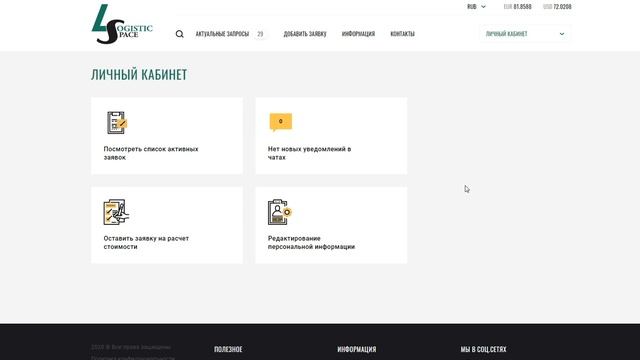640x360 pixels.
Task: Click the yellow chat notification bubble icon
Action: click(281, 122)
